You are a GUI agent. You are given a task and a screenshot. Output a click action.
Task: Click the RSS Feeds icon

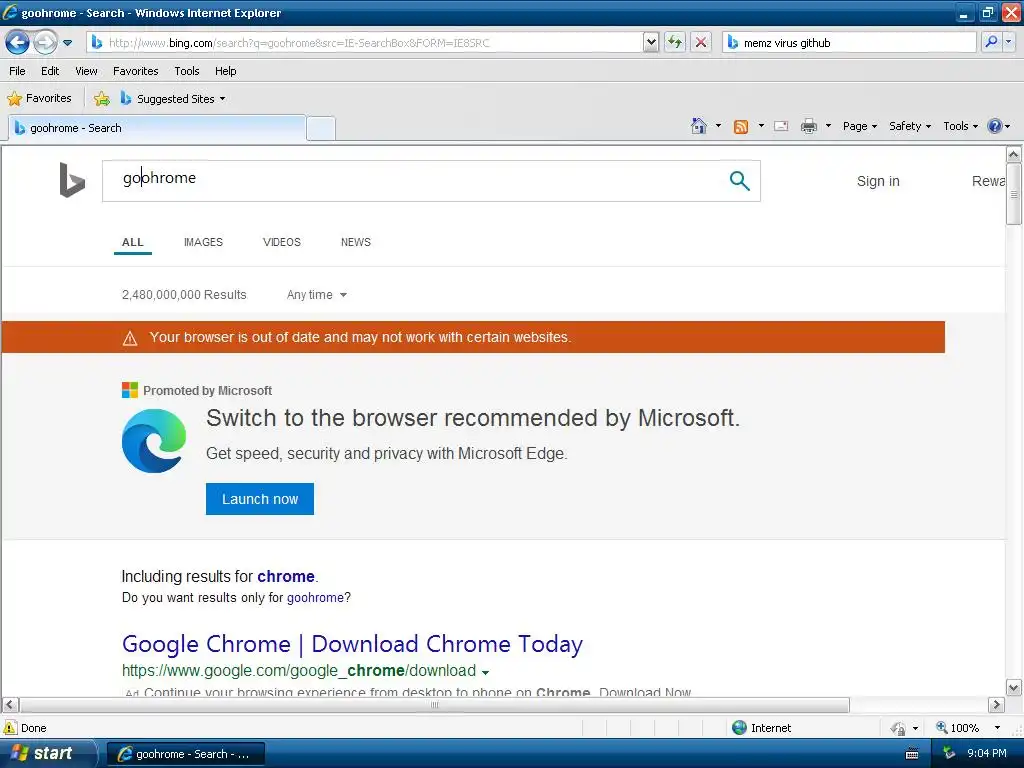741,127
